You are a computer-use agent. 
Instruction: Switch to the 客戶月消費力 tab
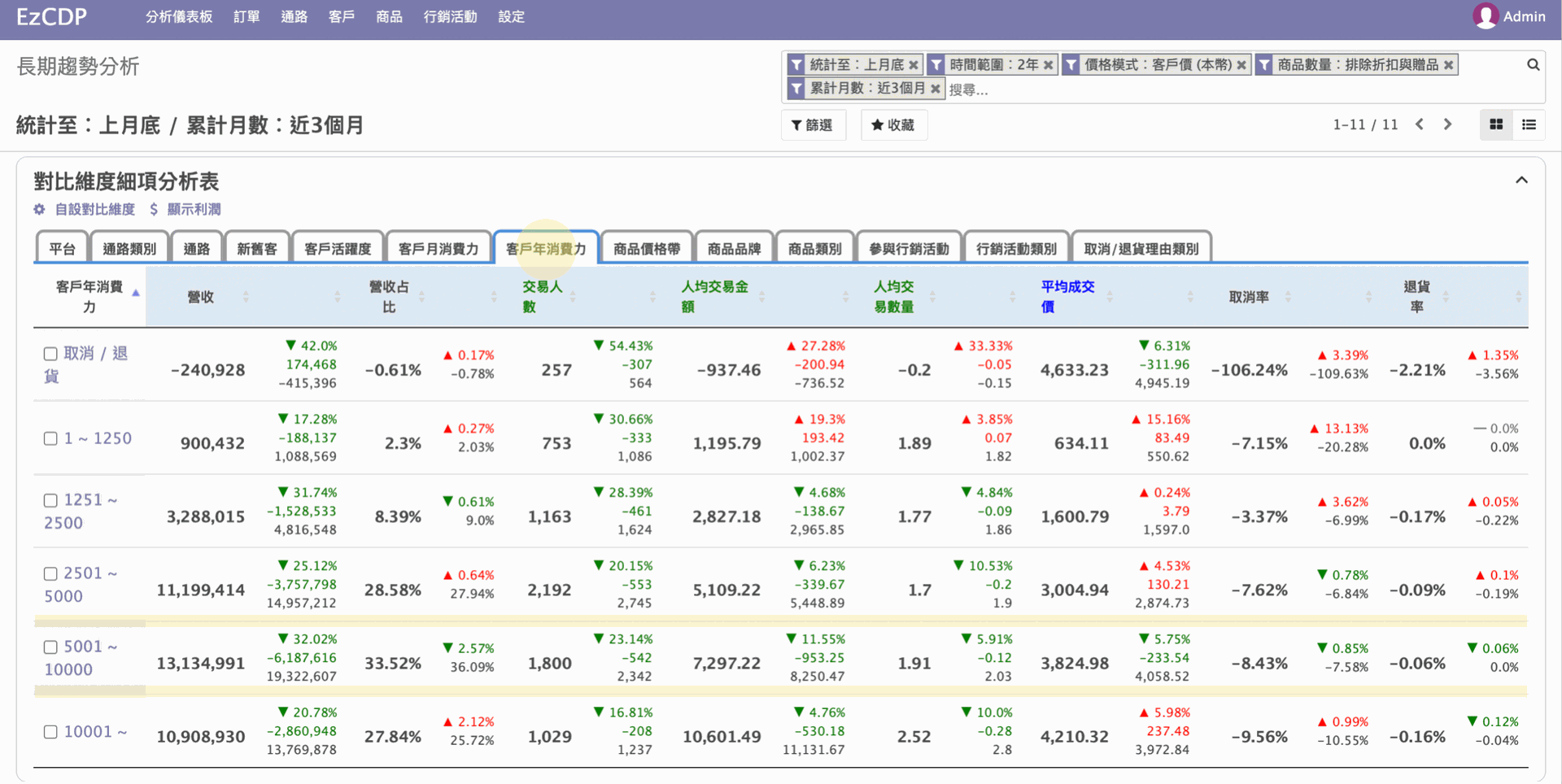(x=438, y=249)
